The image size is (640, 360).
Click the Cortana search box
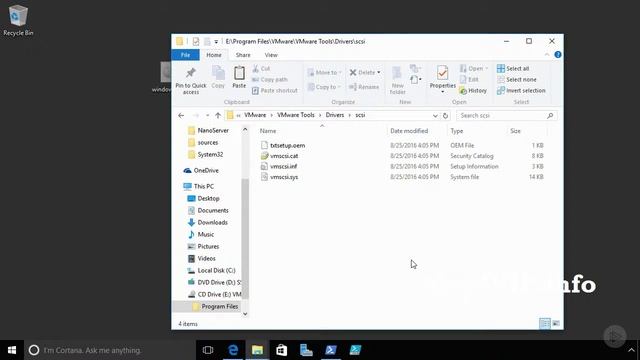(110, 350)
